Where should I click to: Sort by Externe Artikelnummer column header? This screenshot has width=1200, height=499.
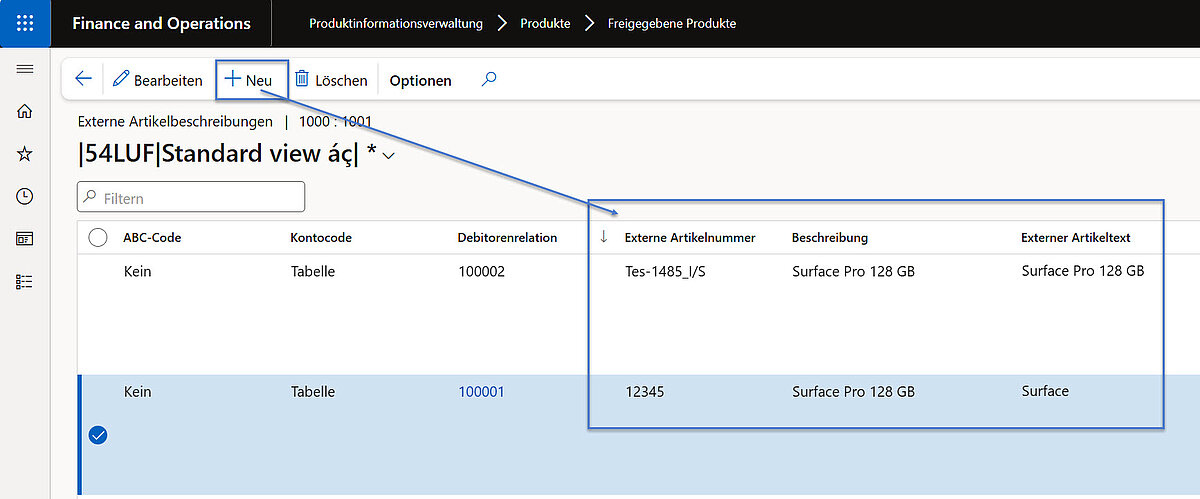[689, 238]
